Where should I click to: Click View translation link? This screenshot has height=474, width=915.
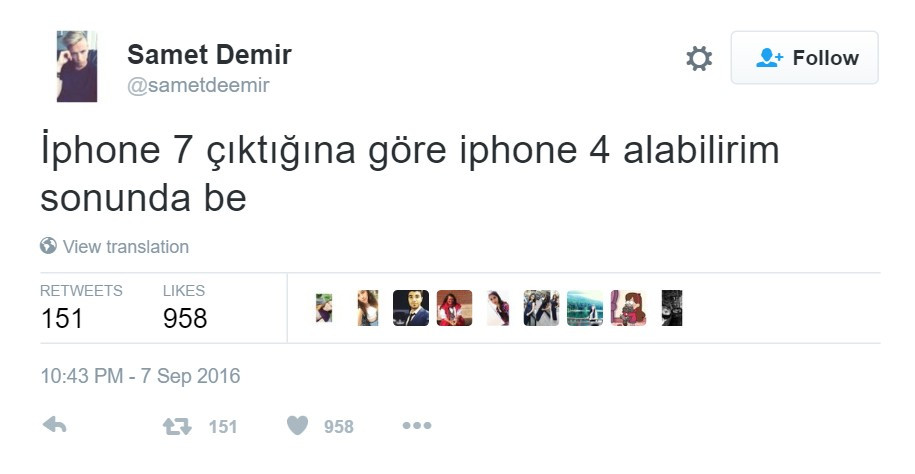[125, 247]
